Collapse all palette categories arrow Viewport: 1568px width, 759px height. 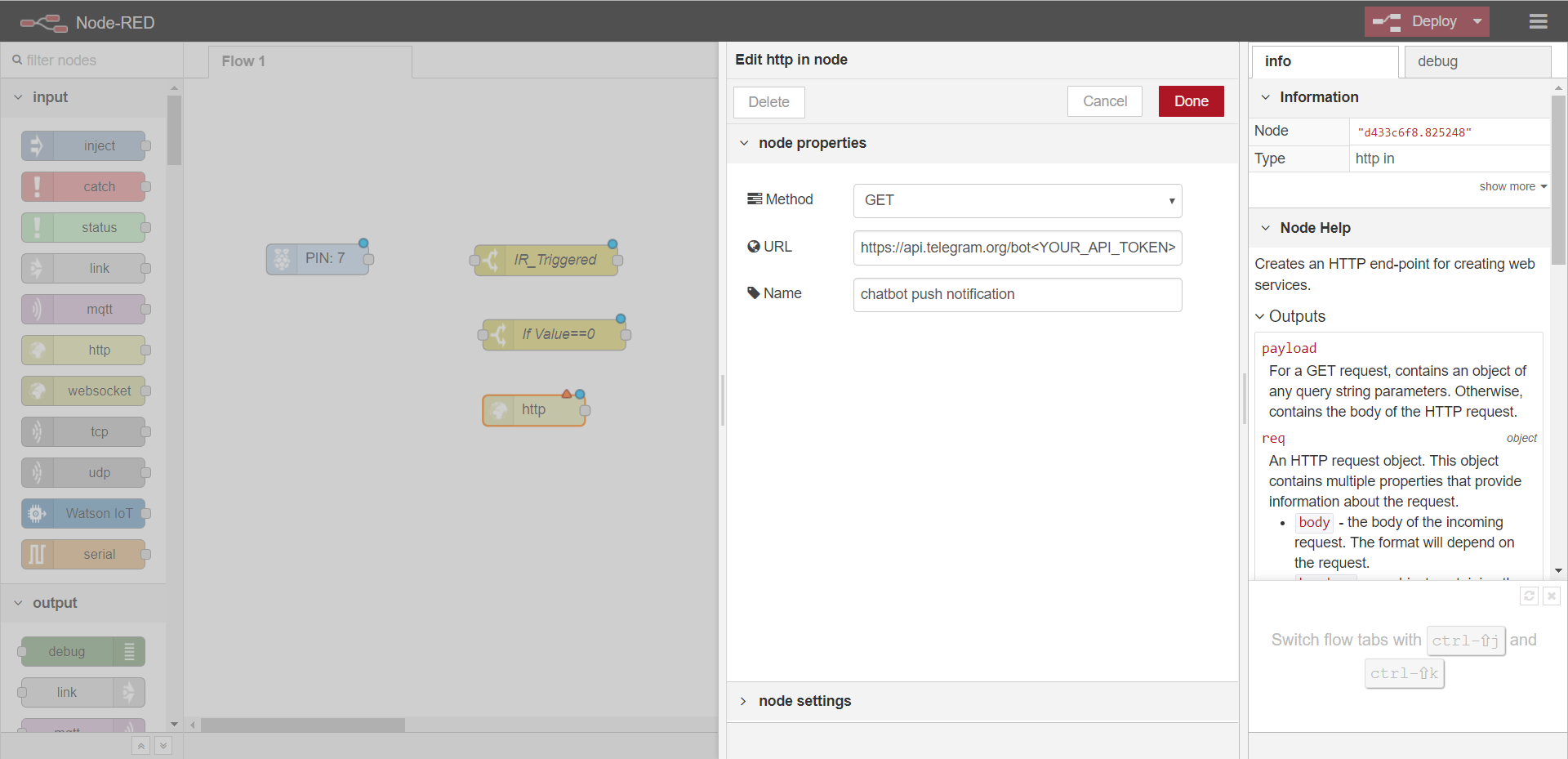141,746
